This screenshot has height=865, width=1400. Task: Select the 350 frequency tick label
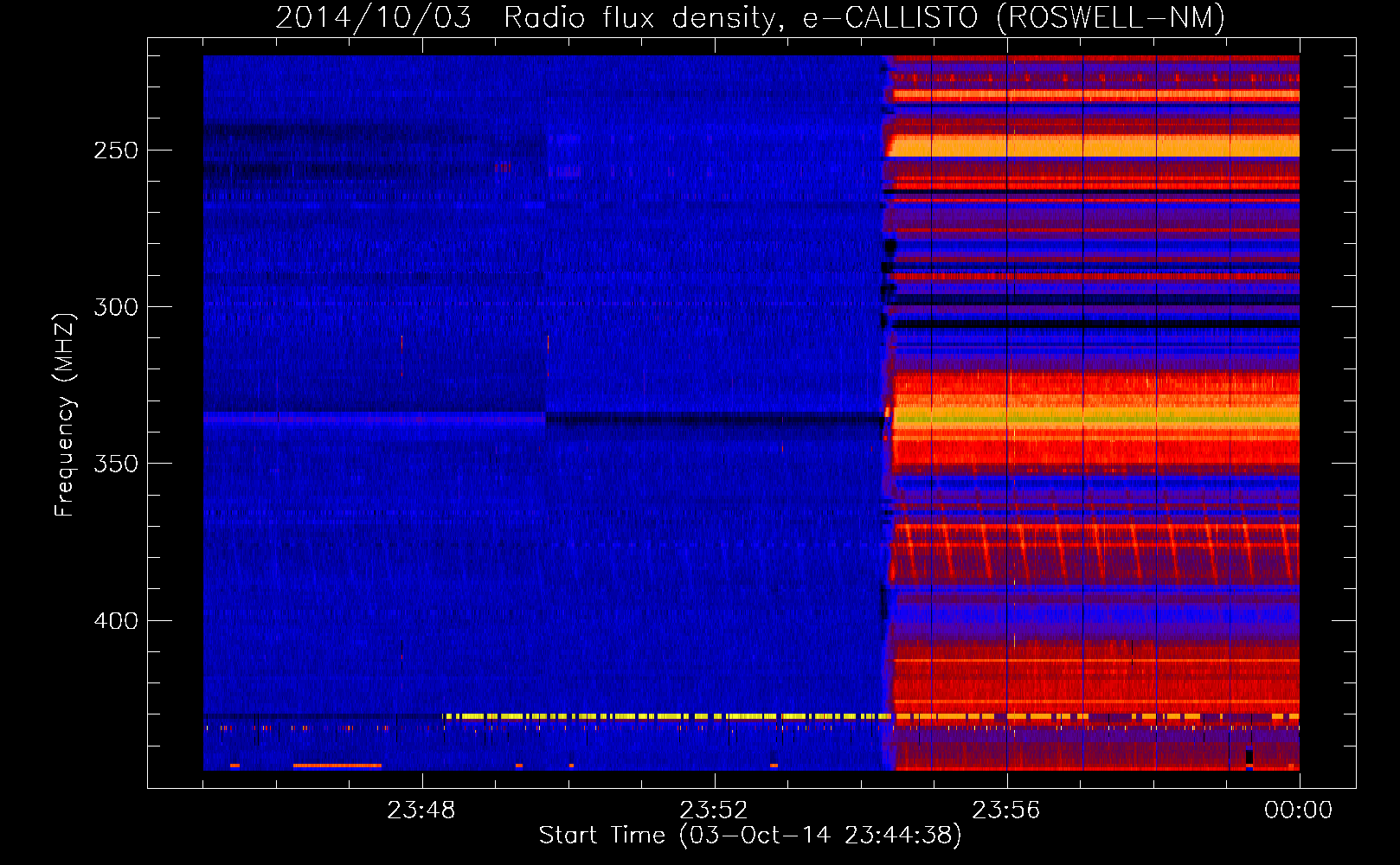pyautogui.click(x=116, y=464)
